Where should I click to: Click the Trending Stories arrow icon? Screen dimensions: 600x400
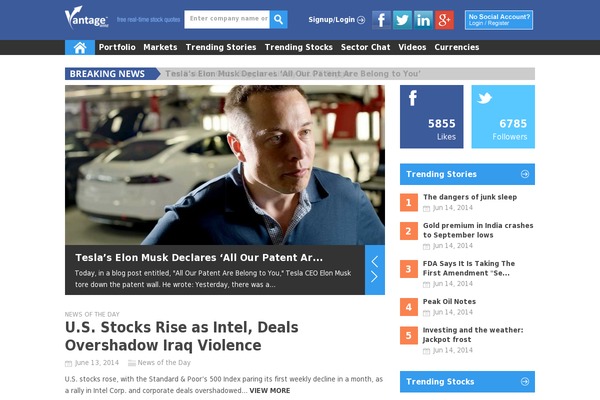pos(525,174)
